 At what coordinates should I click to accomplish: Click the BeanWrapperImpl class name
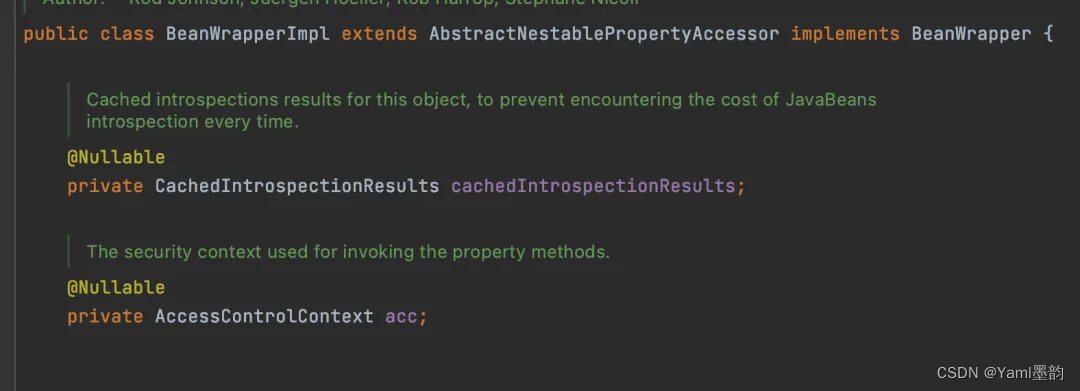[248, 34]
